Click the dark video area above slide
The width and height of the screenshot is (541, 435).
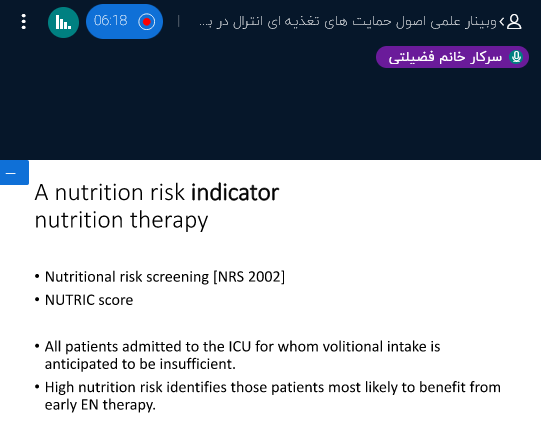click(x=270, y=114)
